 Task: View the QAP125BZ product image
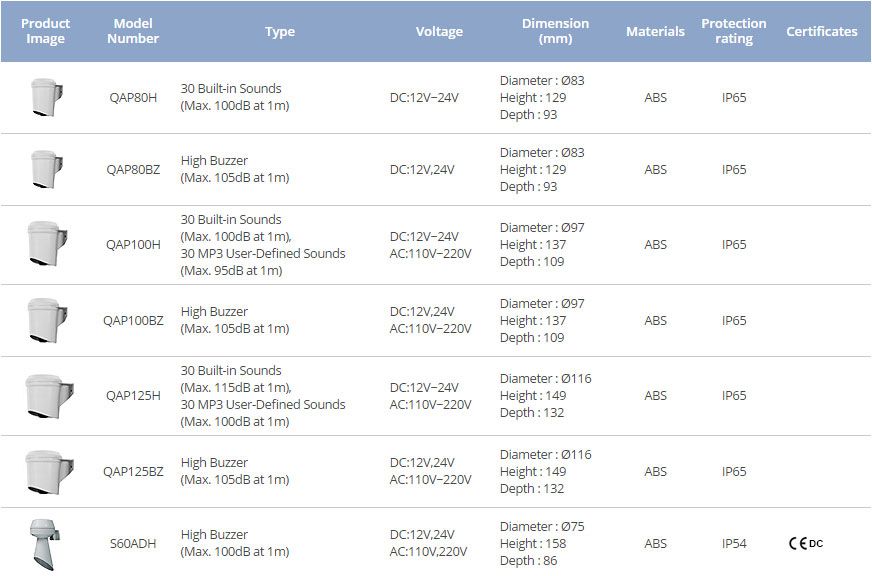[x=46, y=472]
